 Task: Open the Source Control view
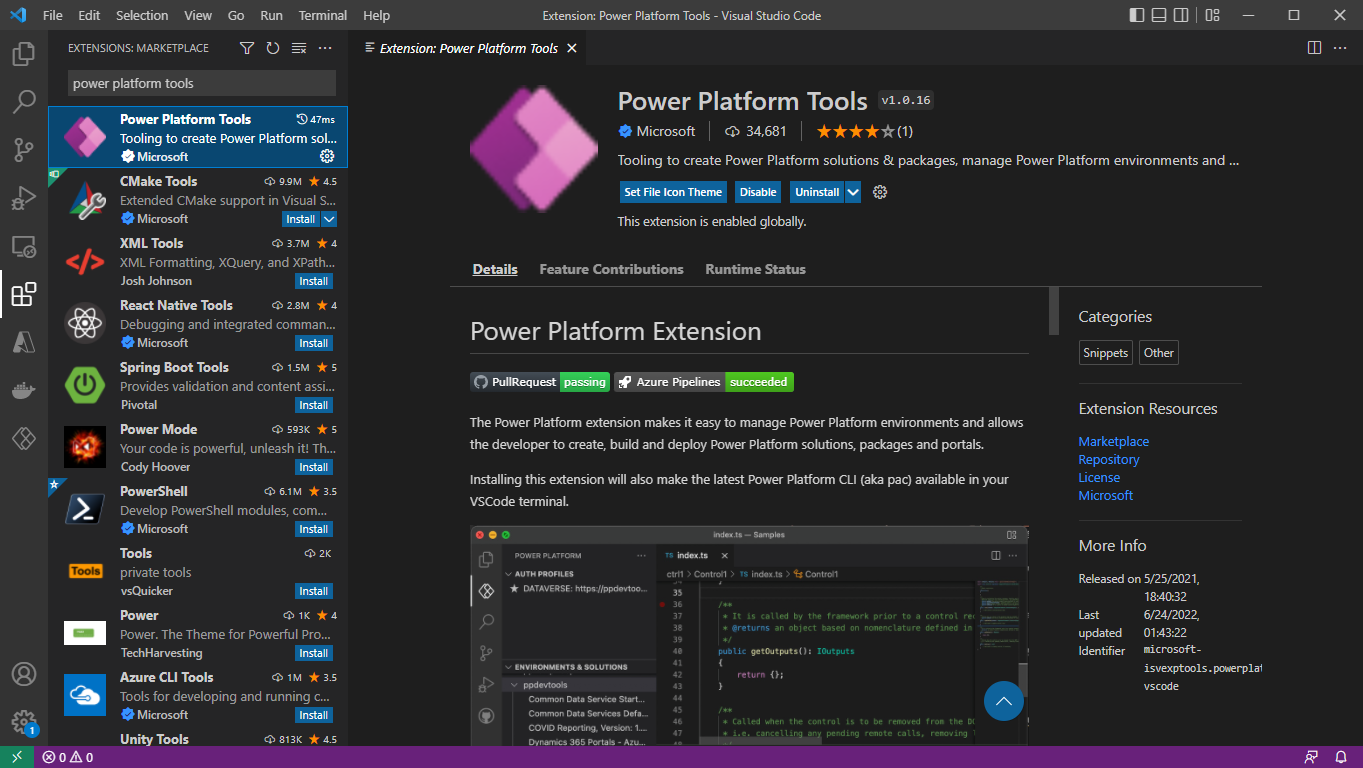24,150
